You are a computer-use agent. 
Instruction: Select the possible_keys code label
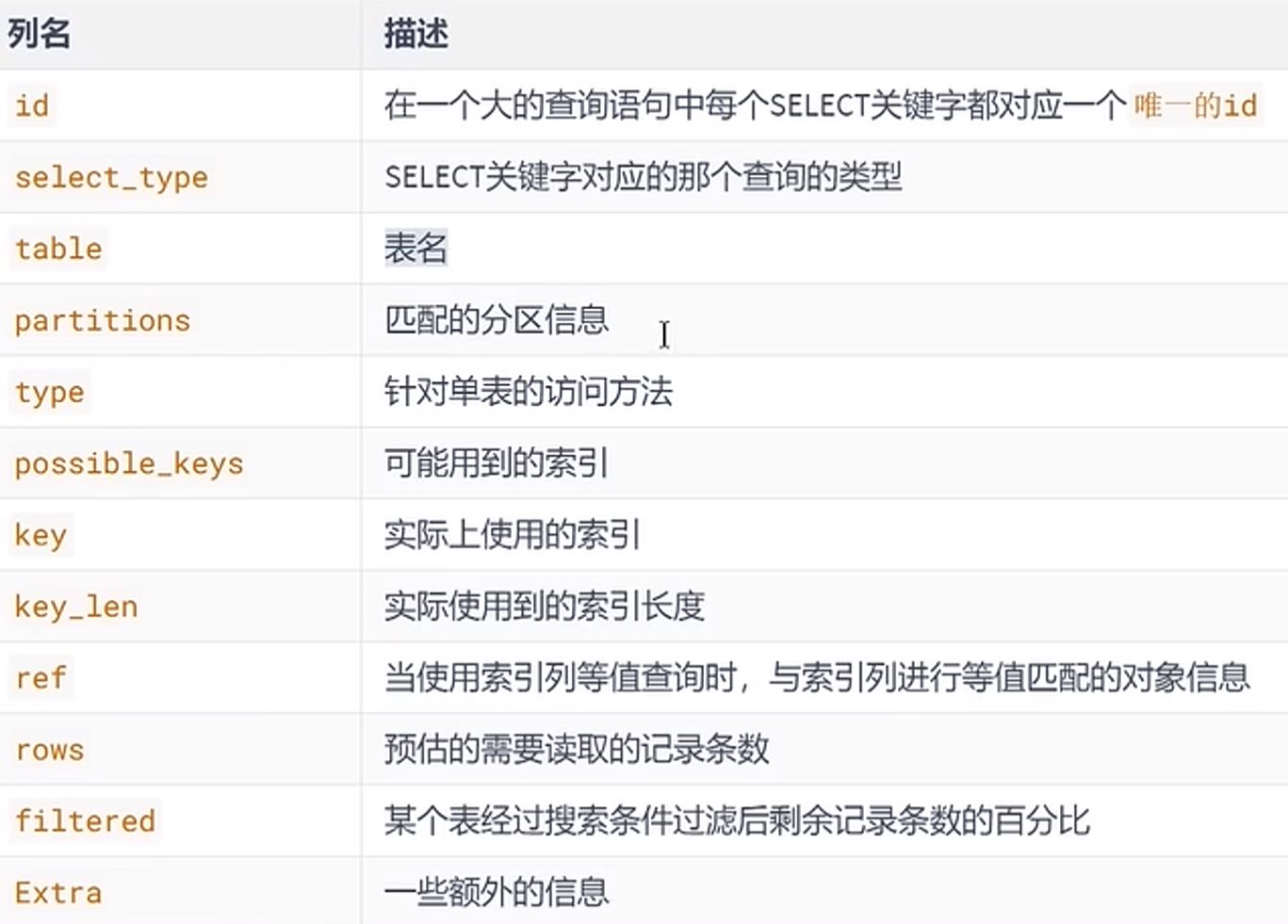coord(129,463)
